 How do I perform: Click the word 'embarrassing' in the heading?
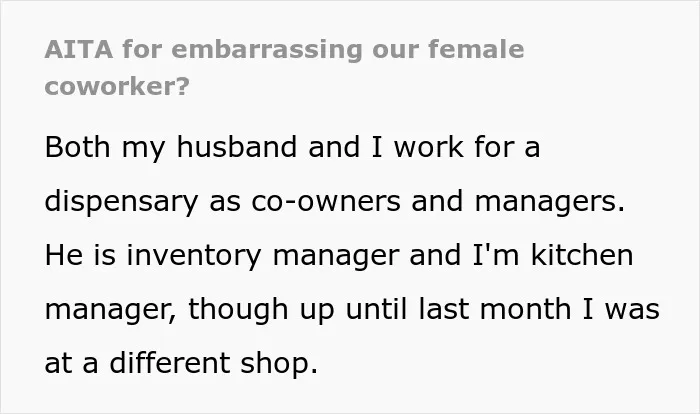click(267, 50)
